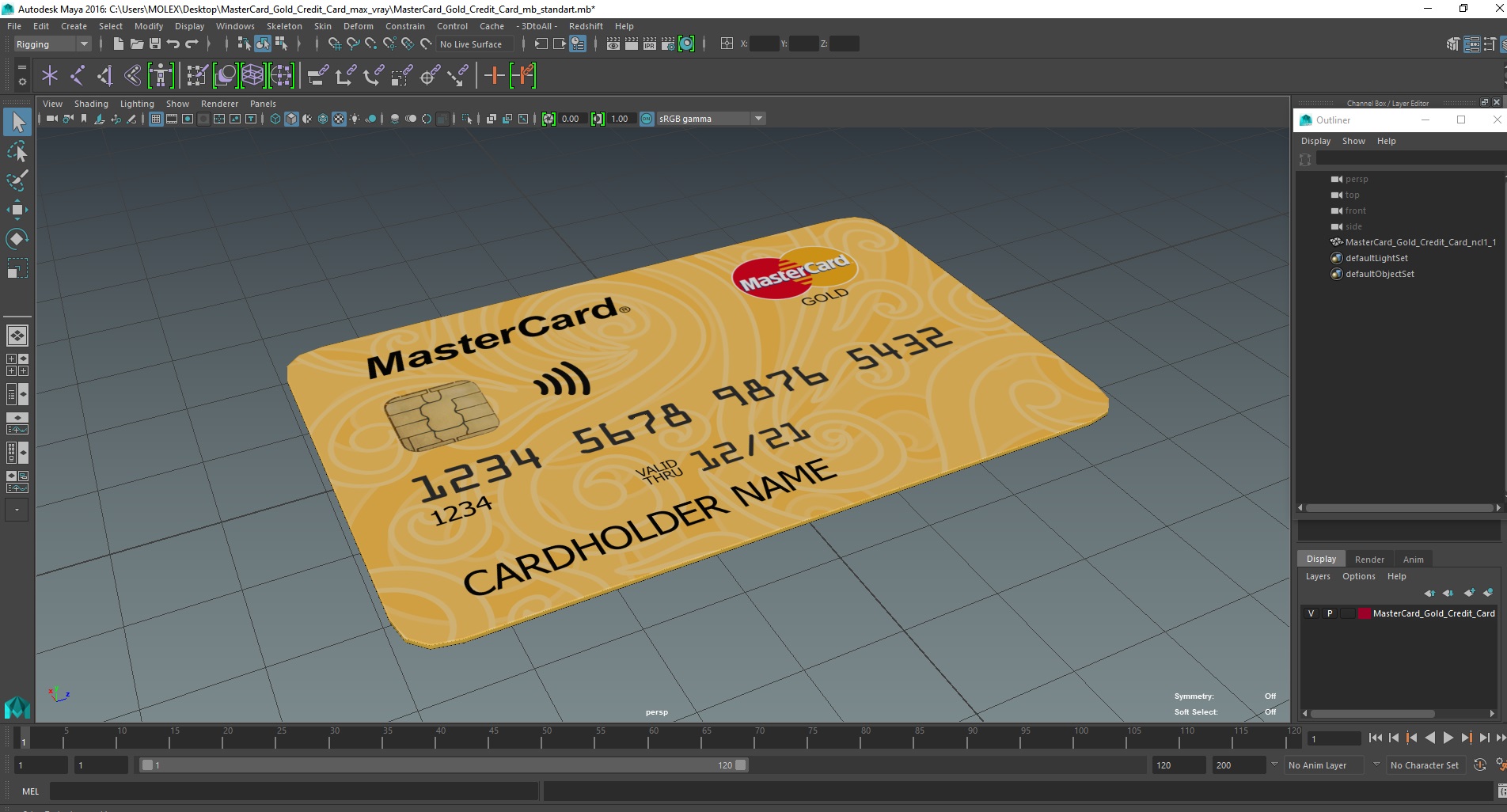Click the Create IK Handle shelf icon
This screenshot has height=812, width=1507.
click(x=105, y=76)
